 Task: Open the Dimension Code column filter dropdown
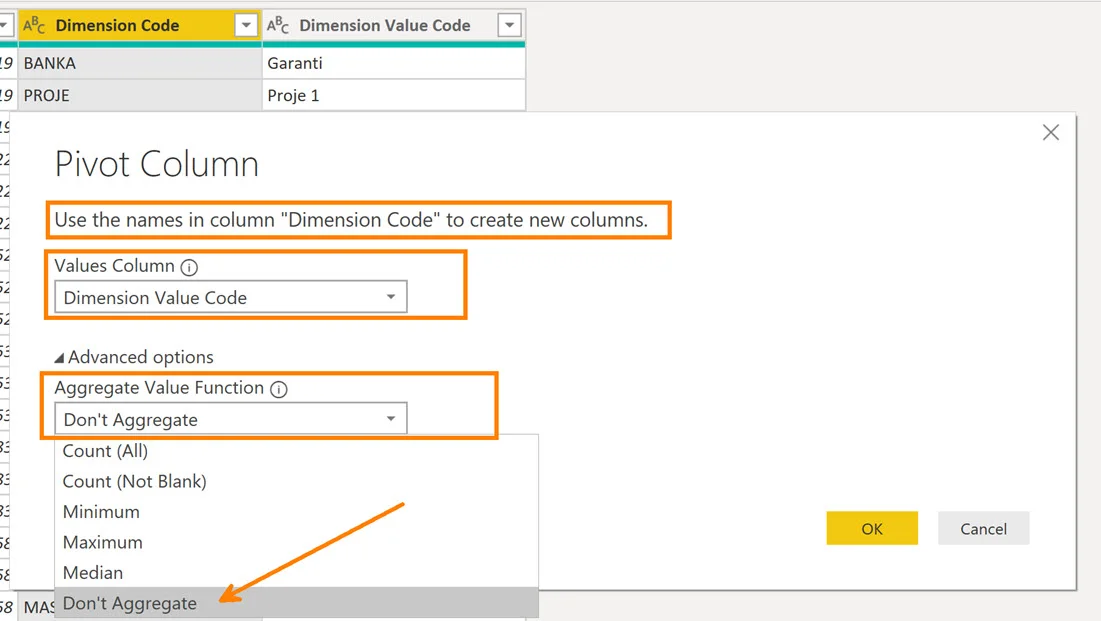[246, 27]
